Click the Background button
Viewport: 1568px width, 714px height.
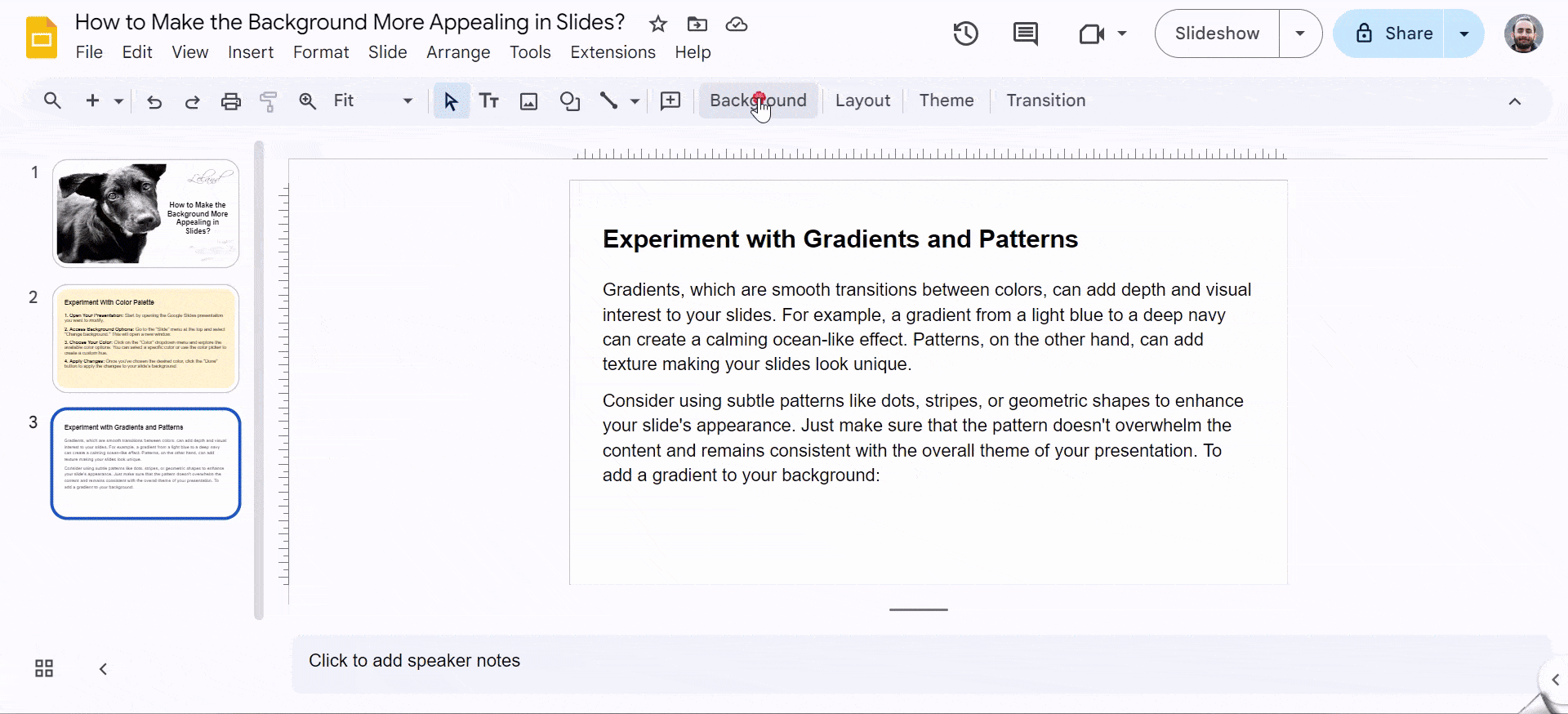coord(758,100)
